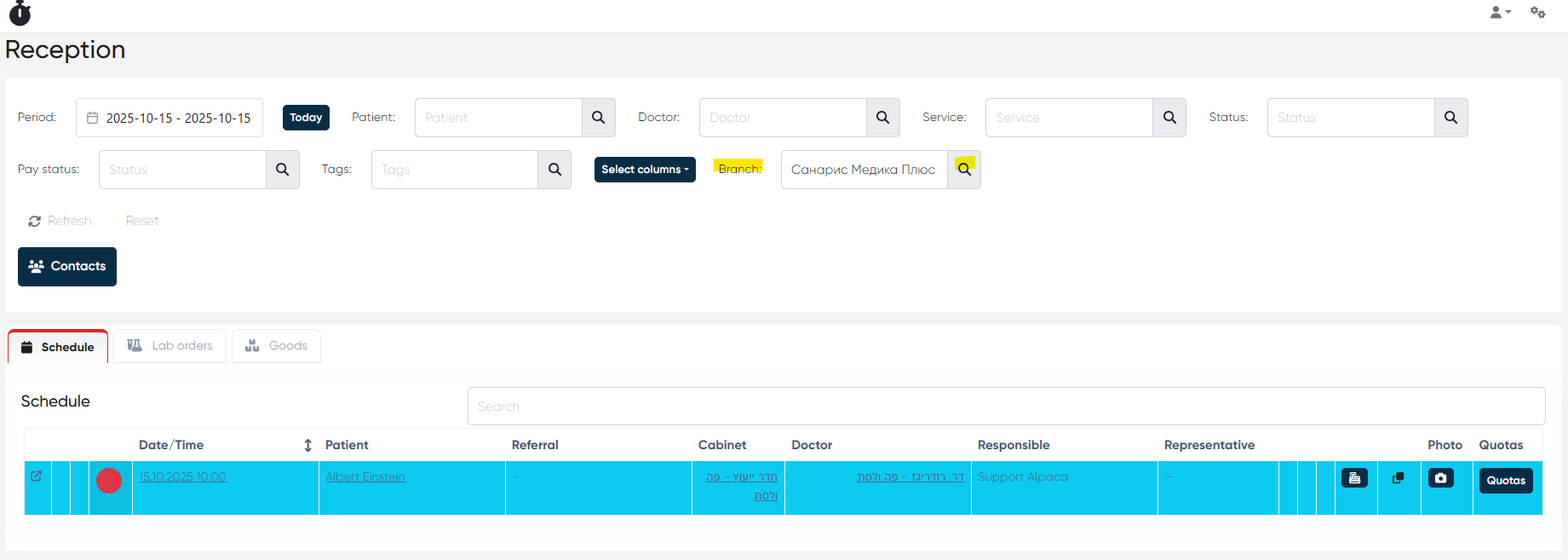Open the user account dropdown menu
The height and width of the screenshot is (560, 1568).
coord(1500,12)
